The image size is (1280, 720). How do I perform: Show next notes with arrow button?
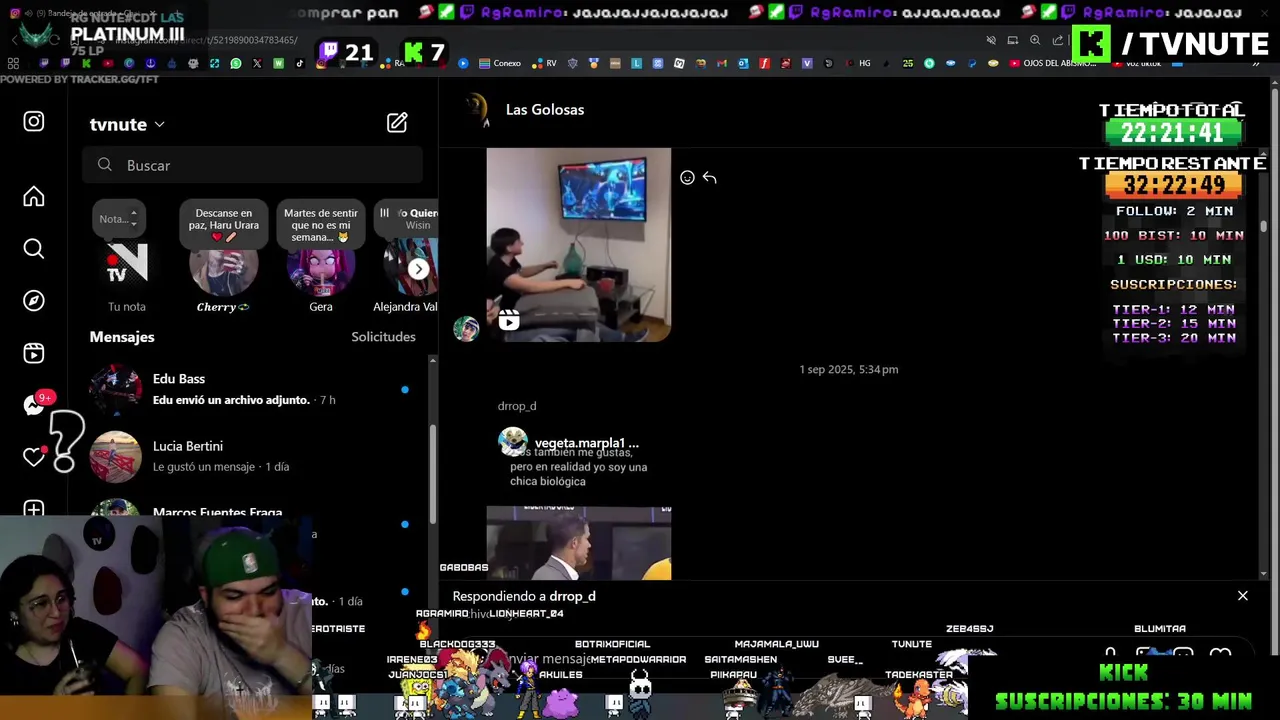pos(418,269)
